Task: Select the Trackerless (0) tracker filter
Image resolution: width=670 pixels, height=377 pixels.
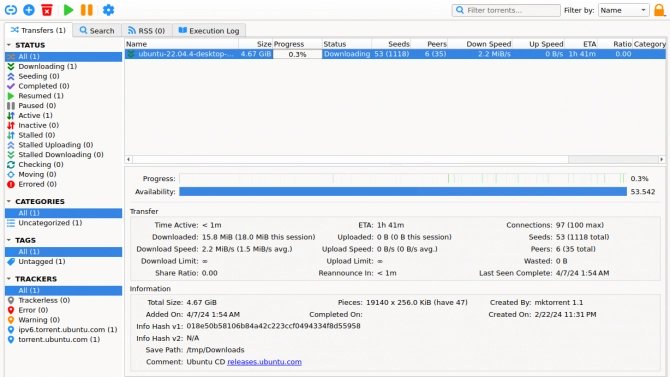Action: (x=63, y=300)
